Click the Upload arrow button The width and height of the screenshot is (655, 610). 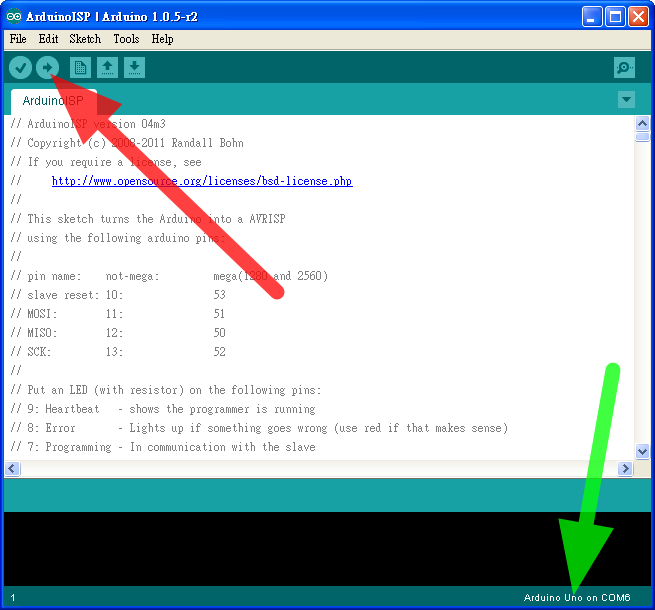47,67
